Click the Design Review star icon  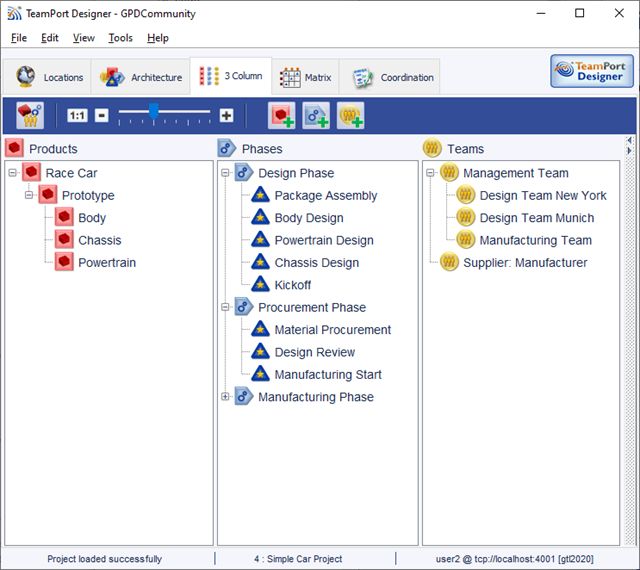click(260, 352)
